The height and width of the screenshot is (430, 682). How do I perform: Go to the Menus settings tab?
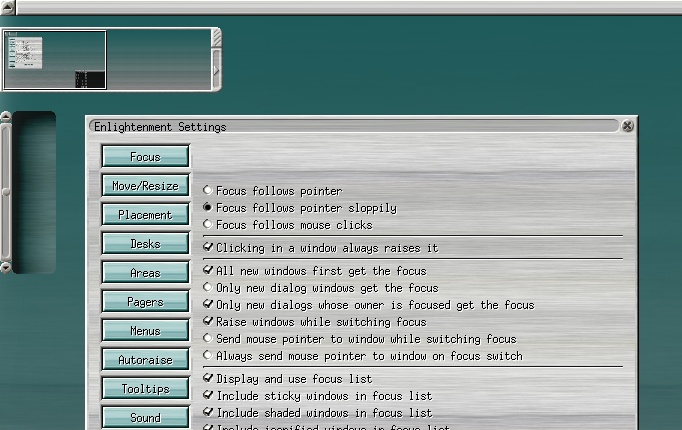145,330
